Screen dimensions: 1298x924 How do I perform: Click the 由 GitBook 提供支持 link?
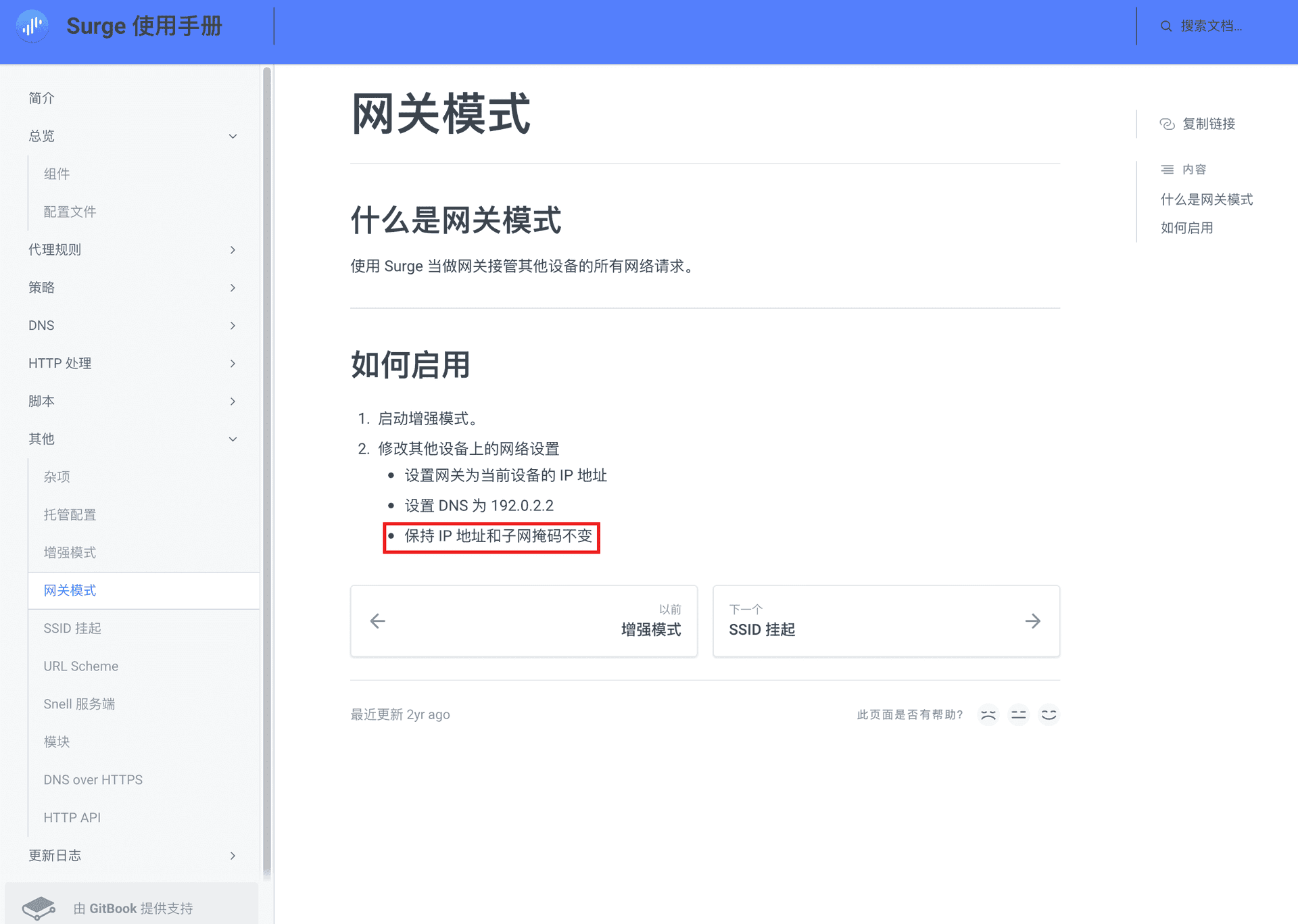tap(132, 908)
